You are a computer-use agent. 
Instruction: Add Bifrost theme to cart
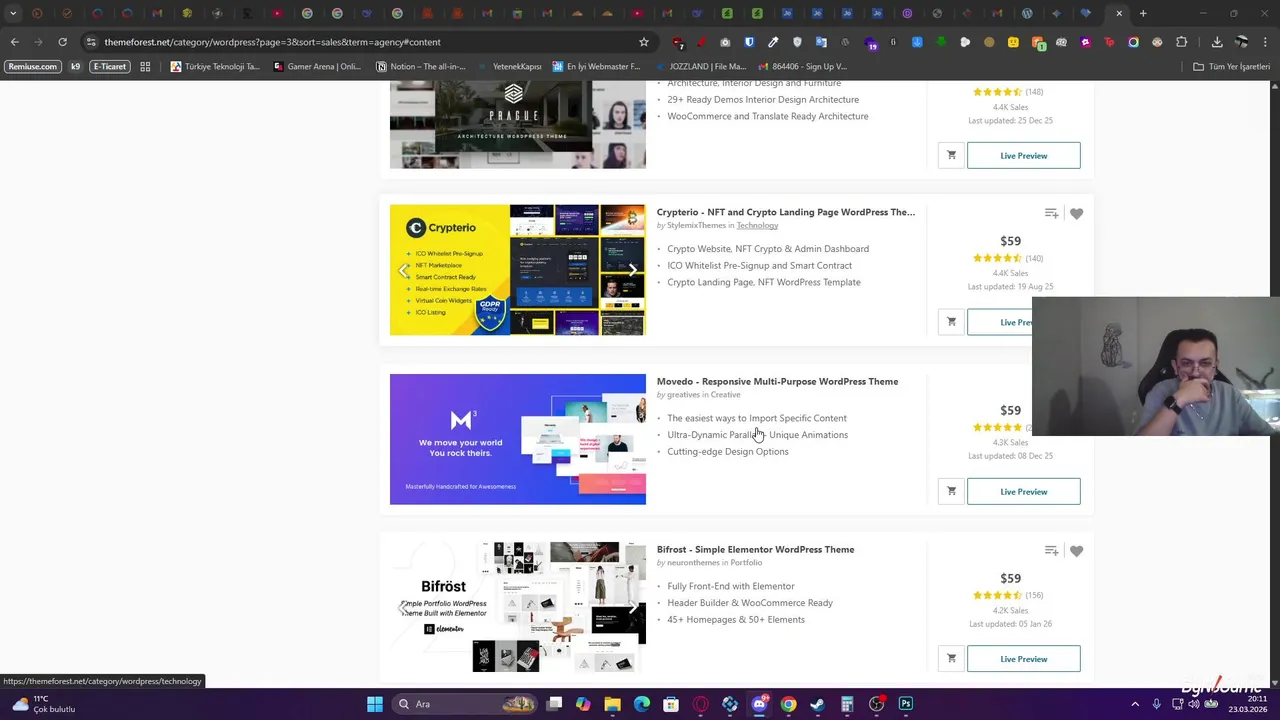pos(951,659)
